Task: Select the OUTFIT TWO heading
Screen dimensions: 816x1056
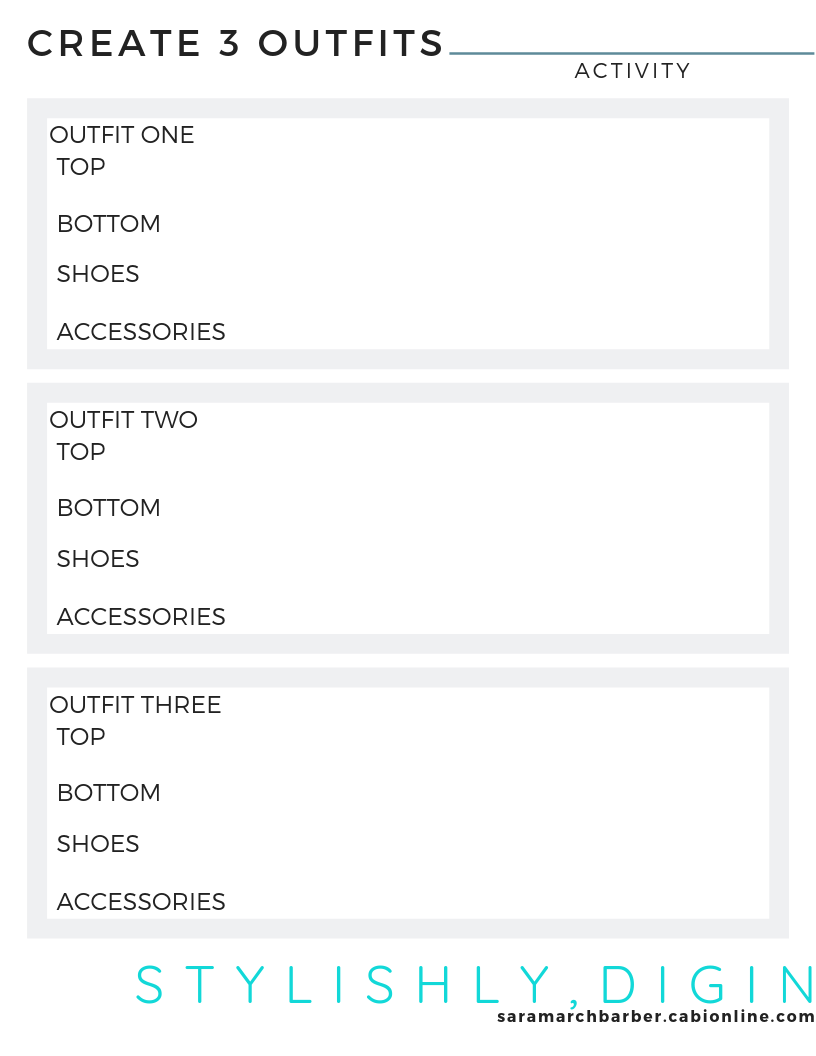Action: (x=124, y=420)
